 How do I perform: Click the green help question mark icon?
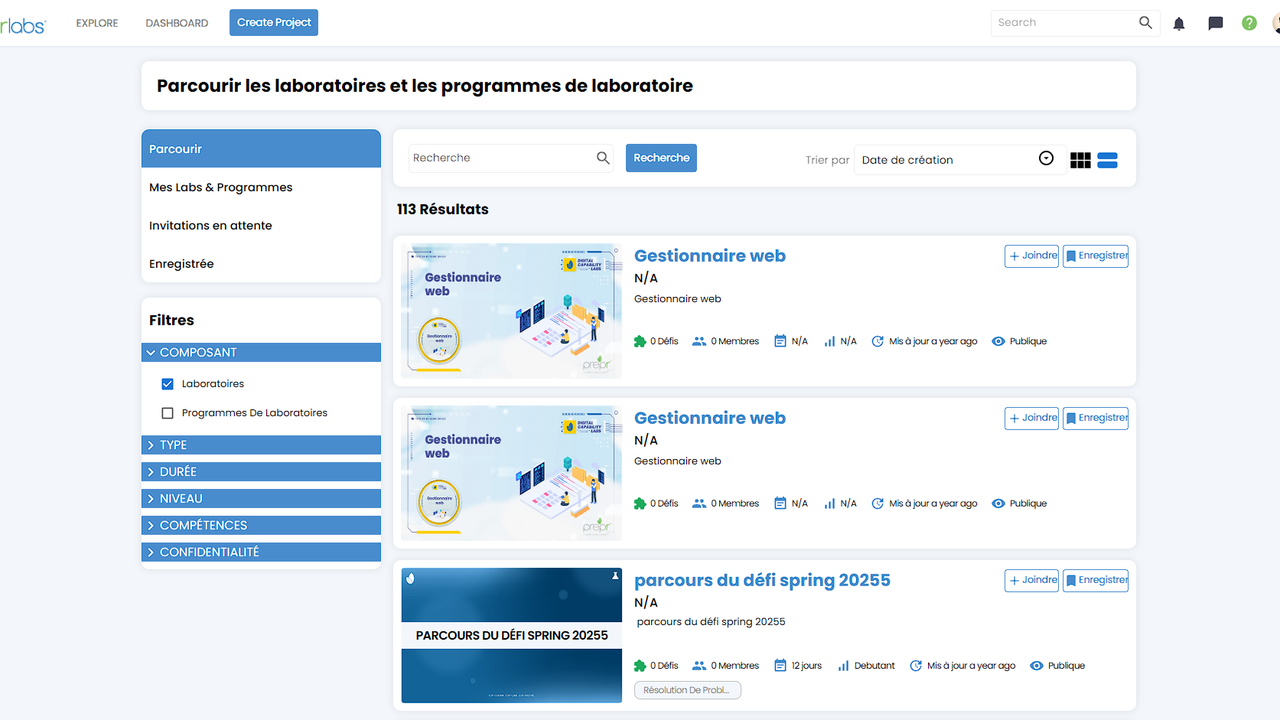(1249, 23)
